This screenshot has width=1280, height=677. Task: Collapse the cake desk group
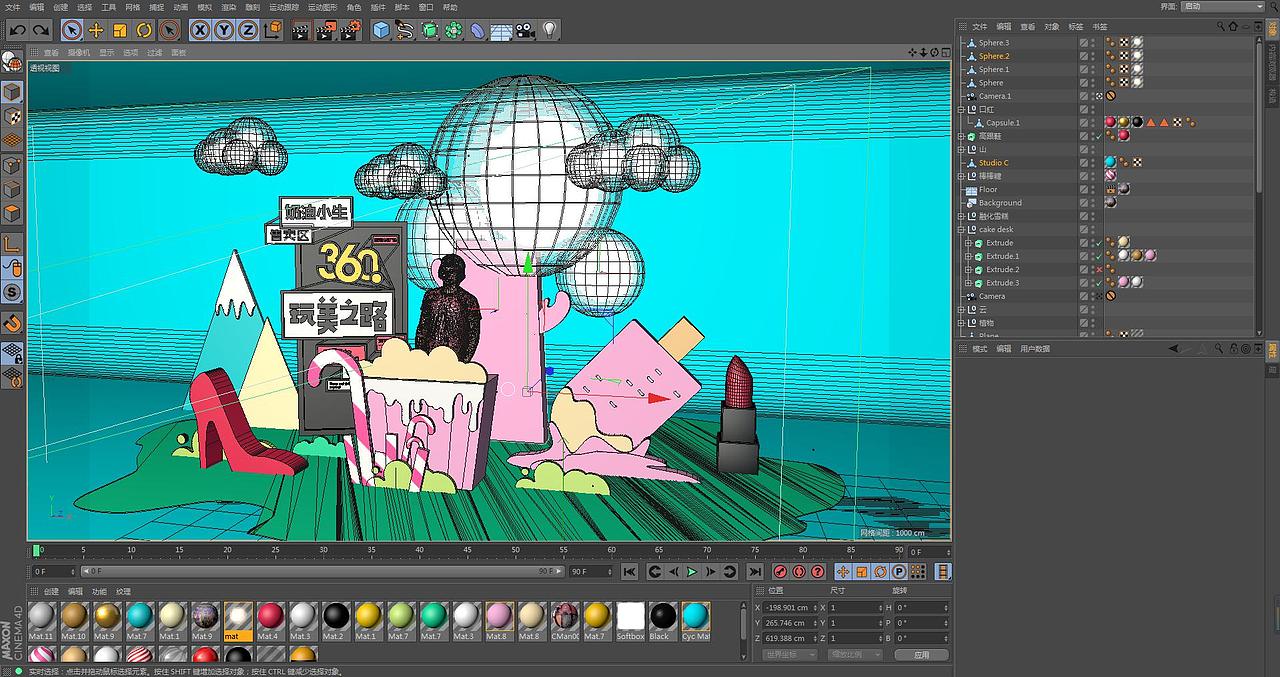coord(962,229)
